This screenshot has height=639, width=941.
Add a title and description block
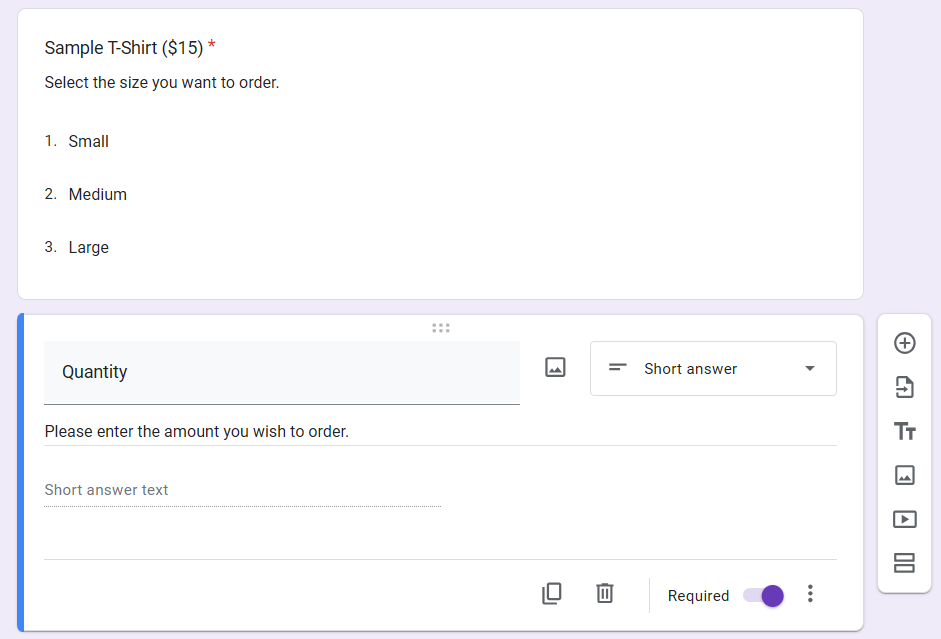[x=904, y=431]
